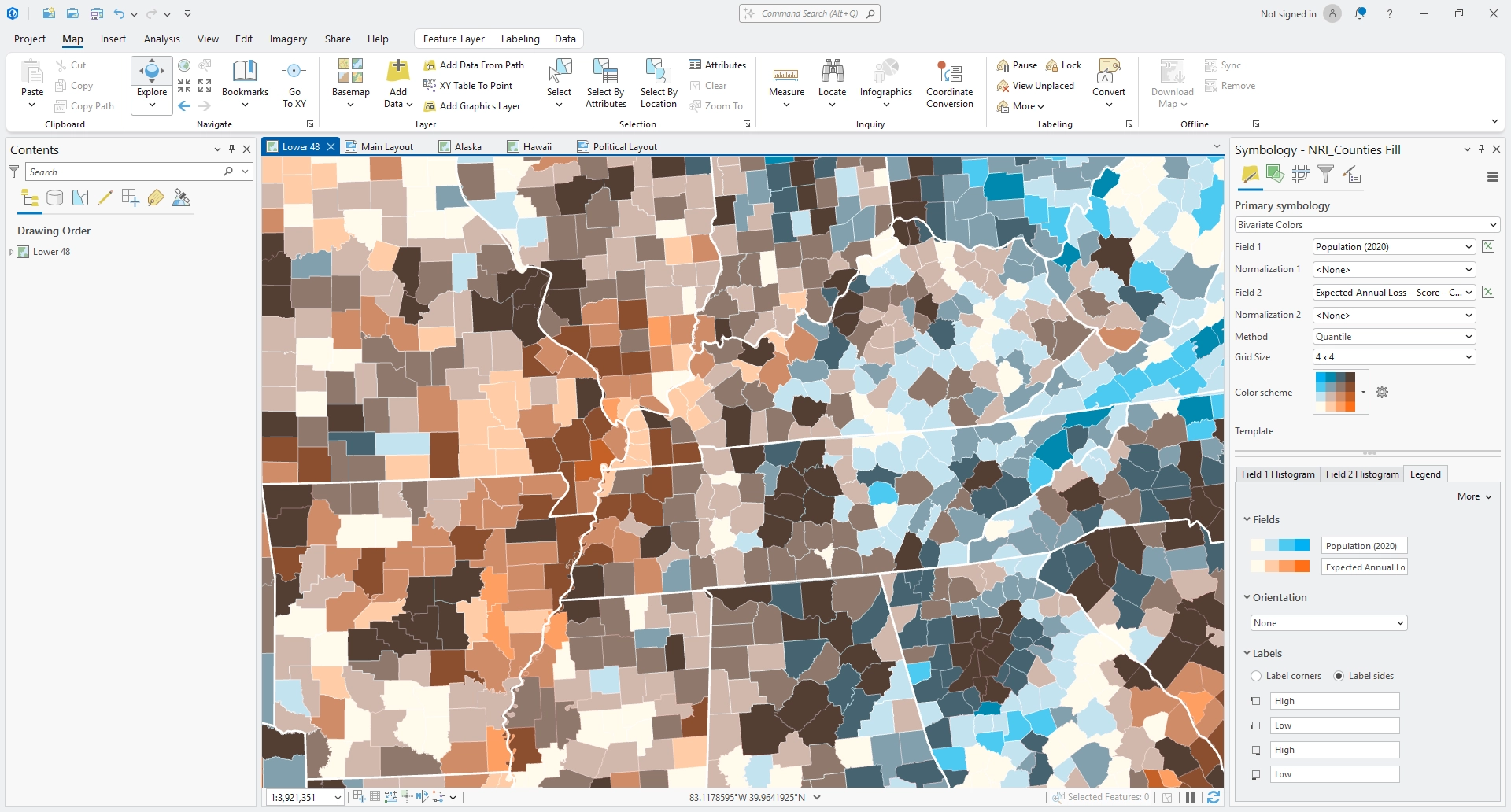Viewport: 1511px width, 812px height.
Task: Set expression for Field 1
Action: pyautogui.click(x=1487, y=247)
